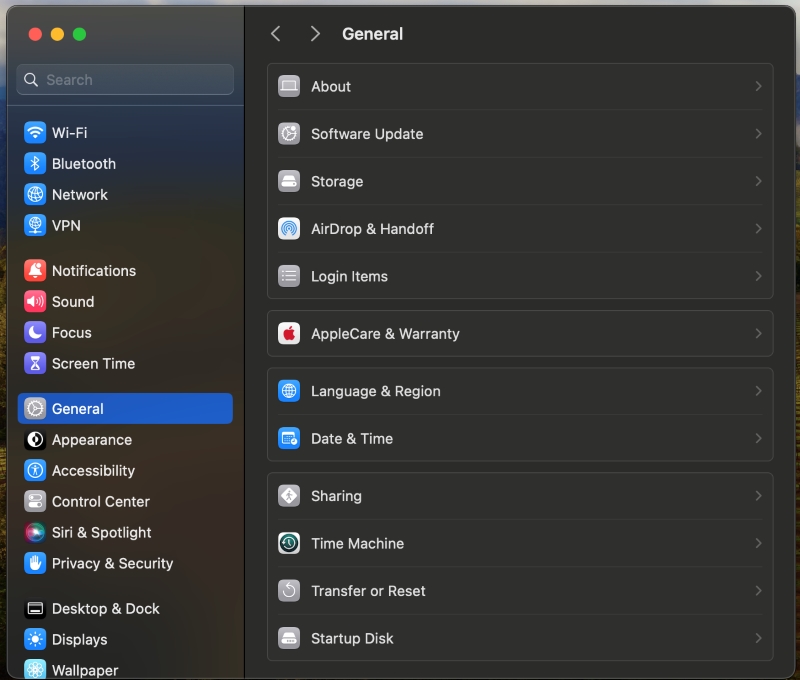Click the chevron beside Storage
Viewport: 800px width, 680px height.
758,181
